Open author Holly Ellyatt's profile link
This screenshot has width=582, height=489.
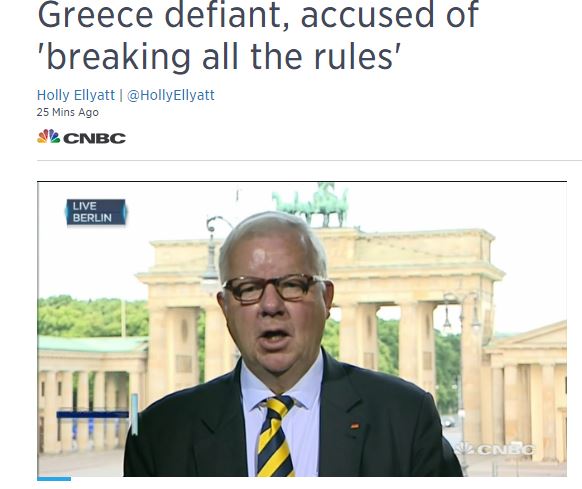76,95
